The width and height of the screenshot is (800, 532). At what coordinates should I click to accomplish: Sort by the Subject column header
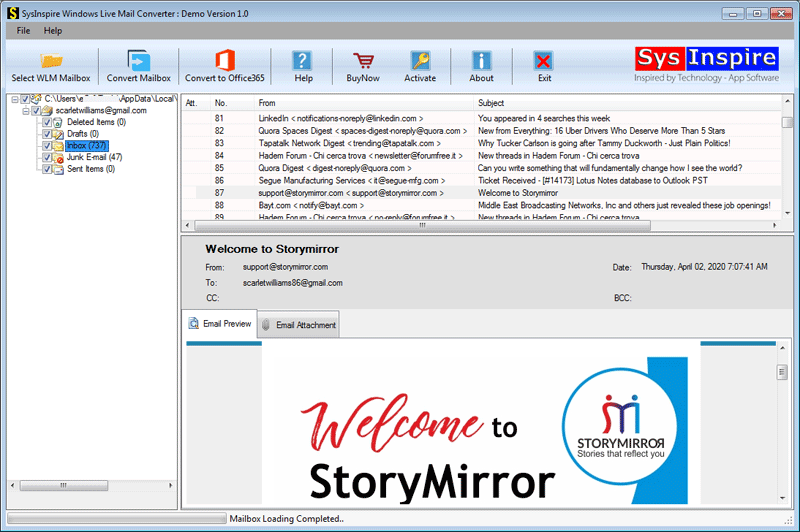pos(628,103)
